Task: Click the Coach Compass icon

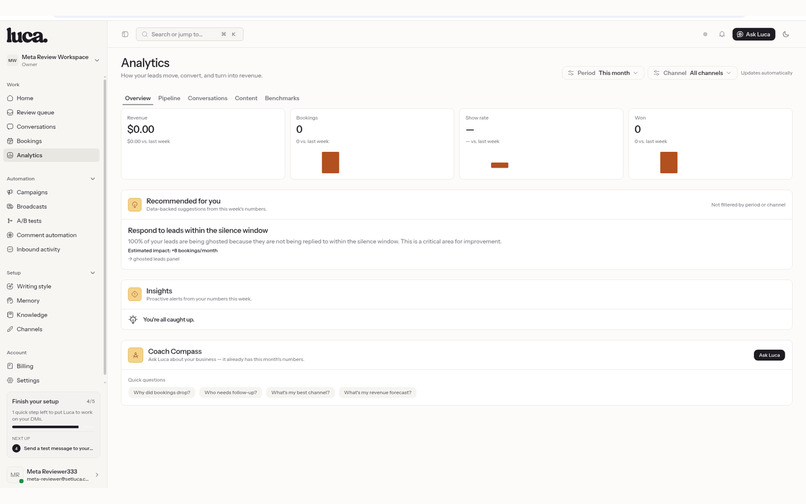Action: 135,355
